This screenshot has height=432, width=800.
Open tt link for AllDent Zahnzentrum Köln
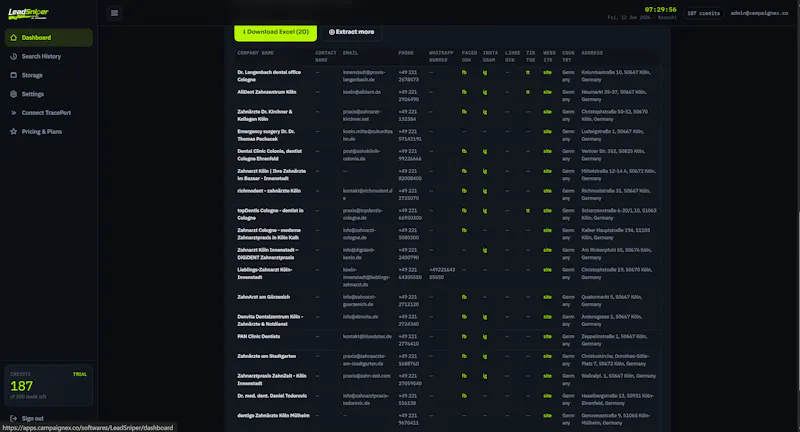coord(528,92)
